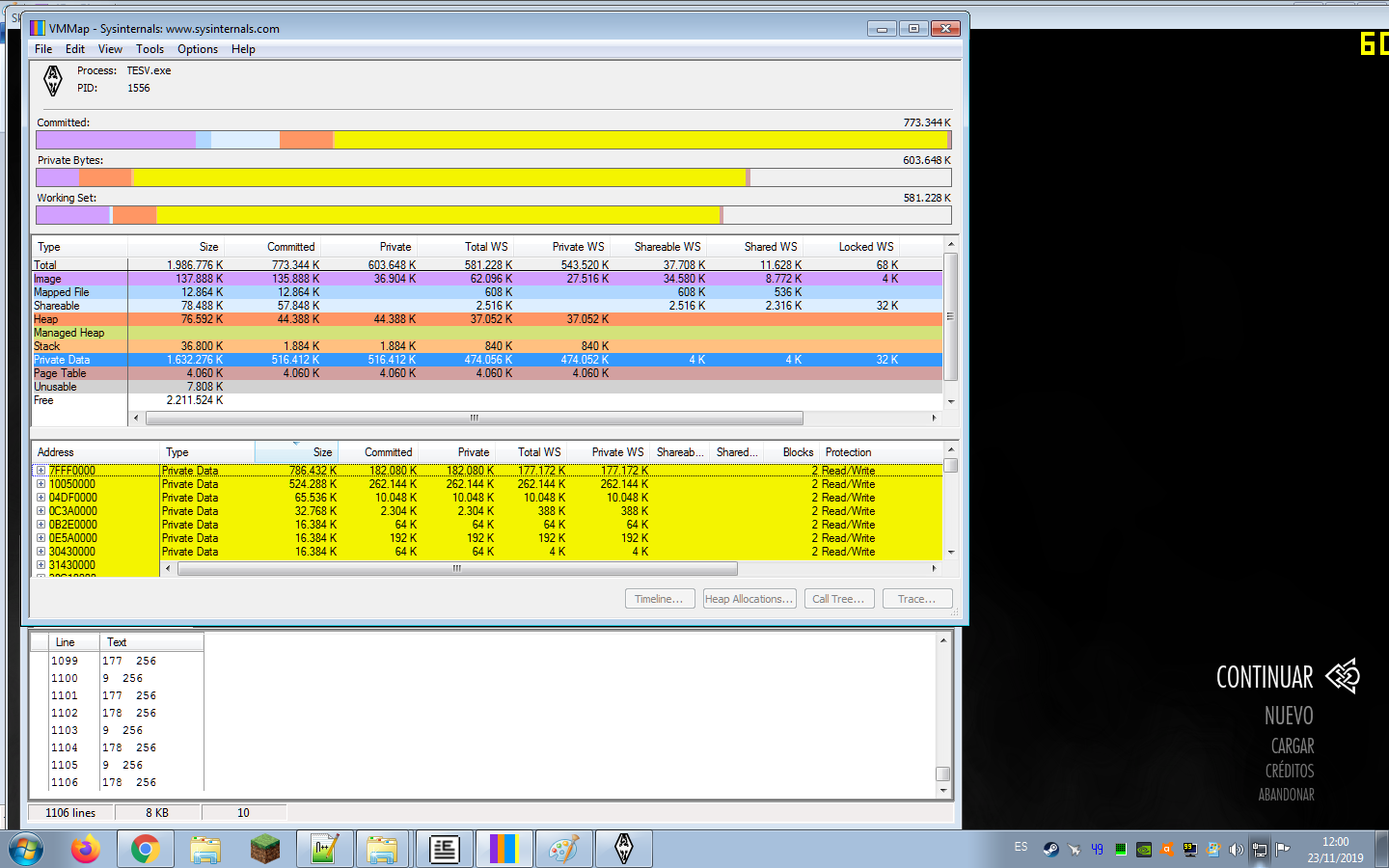Open the Action Center flag icon
The image size is (1389, 868).
click(x=1283, y=849)
